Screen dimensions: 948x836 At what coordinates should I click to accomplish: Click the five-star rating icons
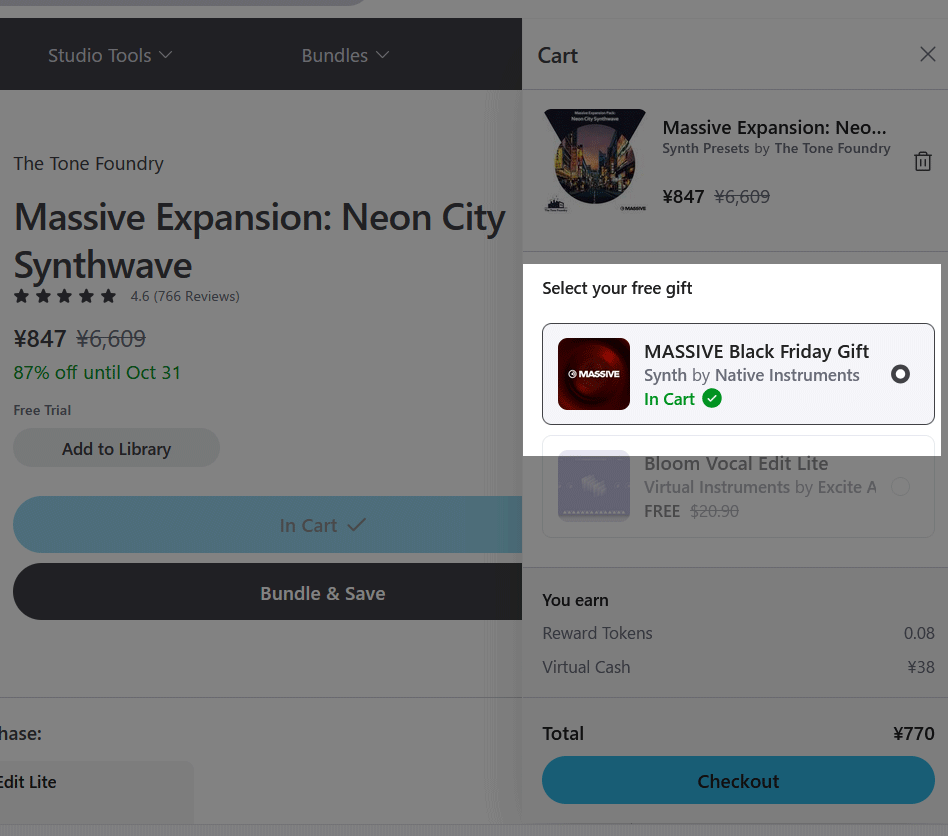(x=66, y=296)
